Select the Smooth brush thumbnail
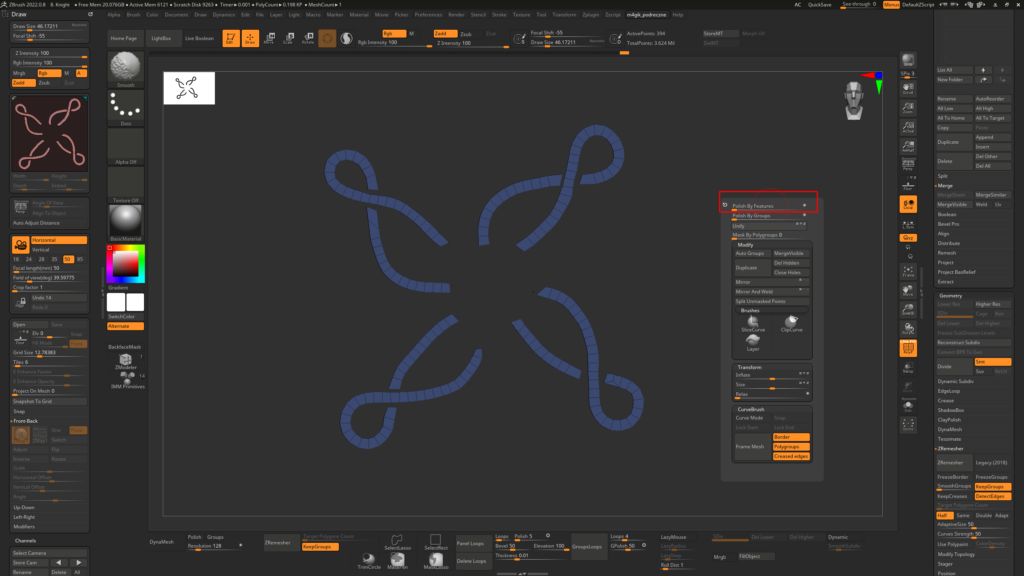The width and height of the screenshot is (1024, 576). 126,68
